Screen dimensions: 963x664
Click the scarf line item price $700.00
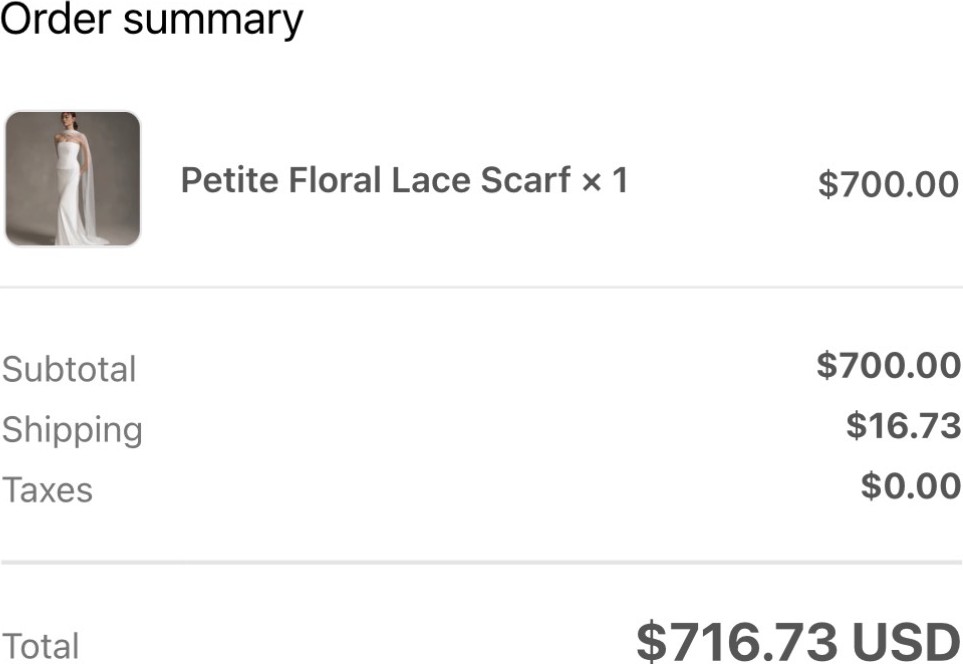click(x=888, y=184)
